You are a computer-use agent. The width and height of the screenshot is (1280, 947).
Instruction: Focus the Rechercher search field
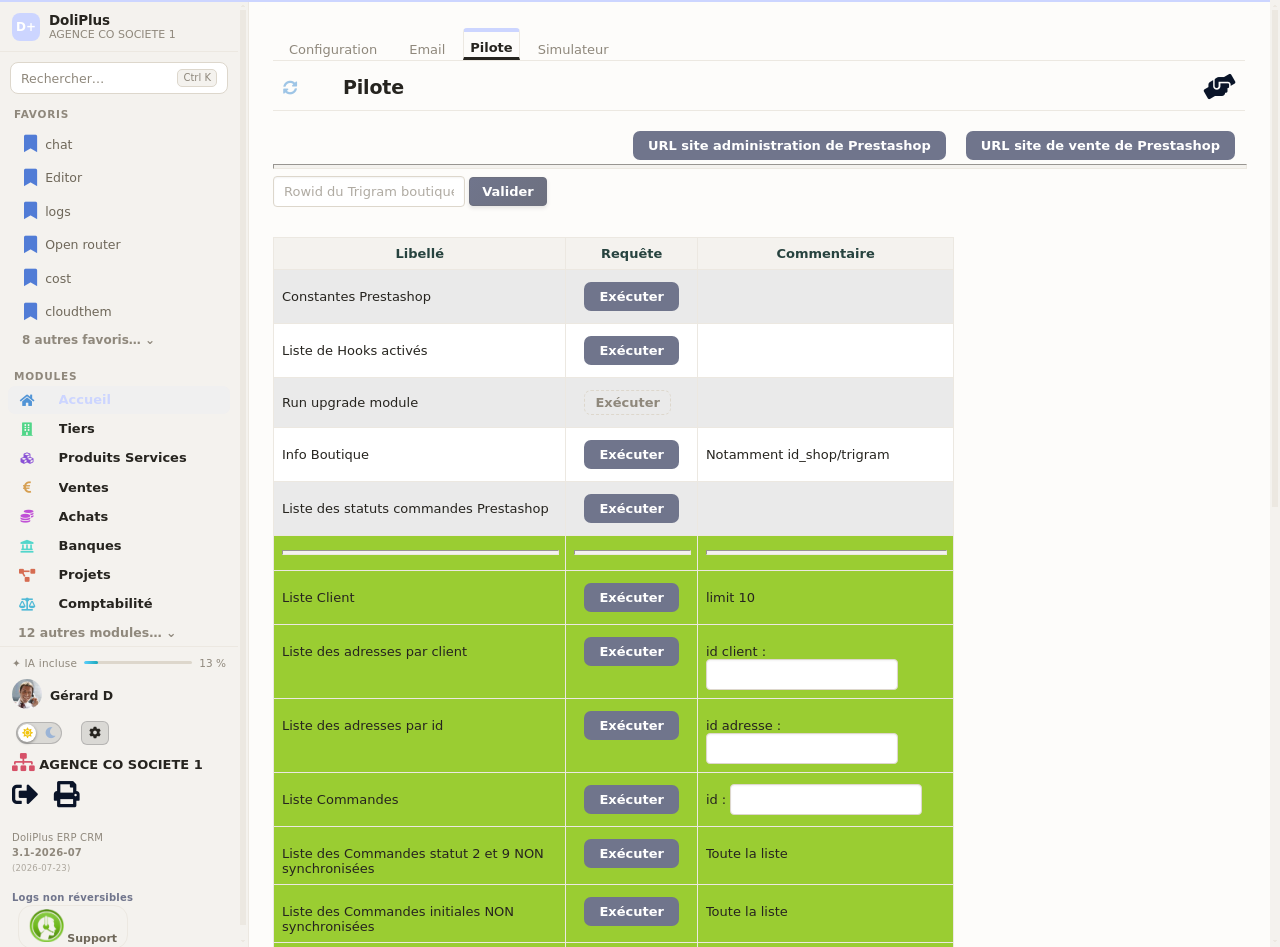click(x=119, y=78)
